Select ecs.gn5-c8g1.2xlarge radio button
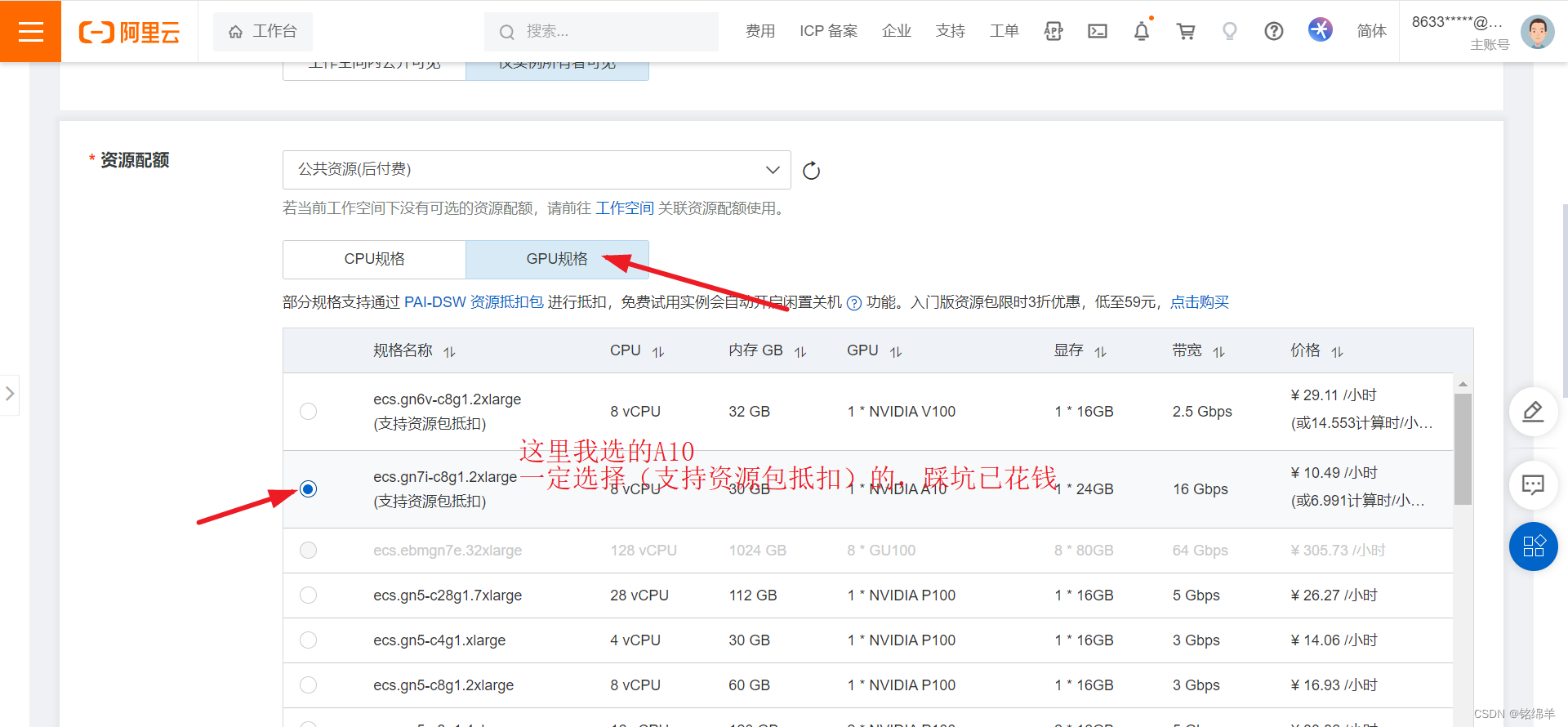The height and width of the screenshot is (727, 1568). click(x=308, y=685)
